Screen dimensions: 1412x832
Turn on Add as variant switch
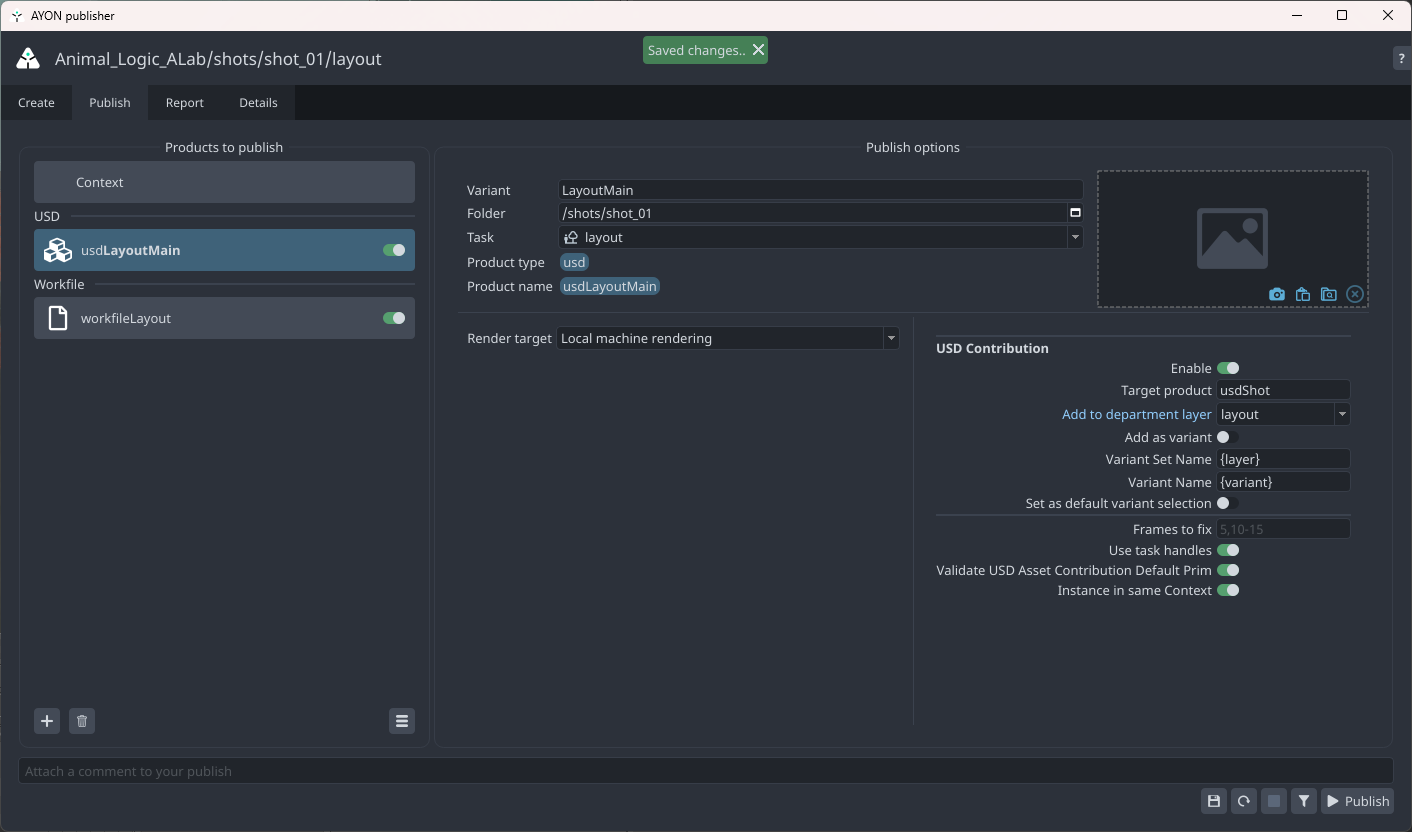coord(1227,437)
